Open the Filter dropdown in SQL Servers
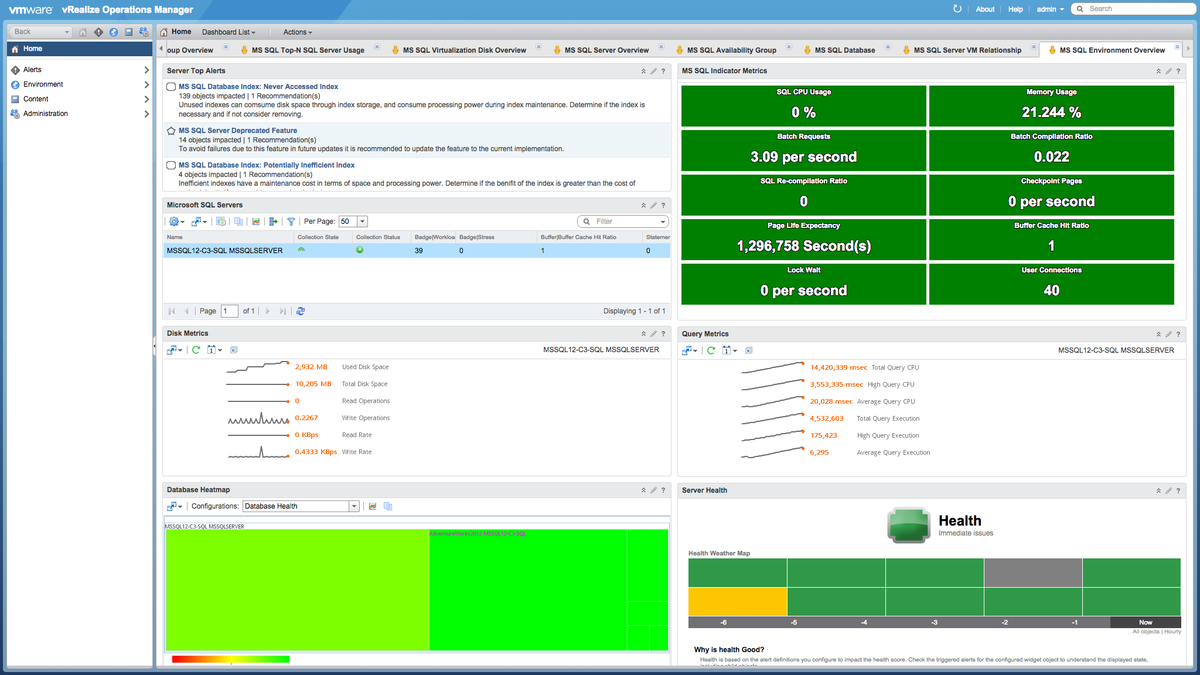 tap(662, 221)
